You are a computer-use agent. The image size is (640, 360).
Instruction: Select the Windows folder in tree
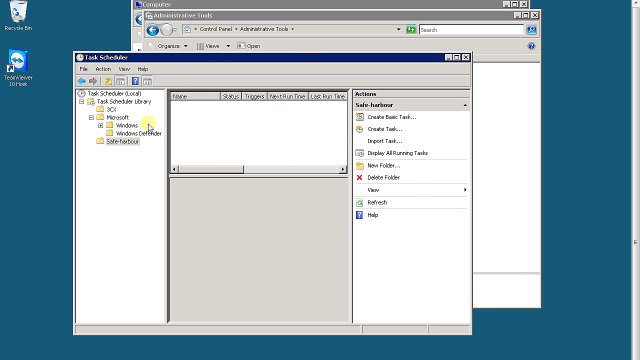point(127,126)
